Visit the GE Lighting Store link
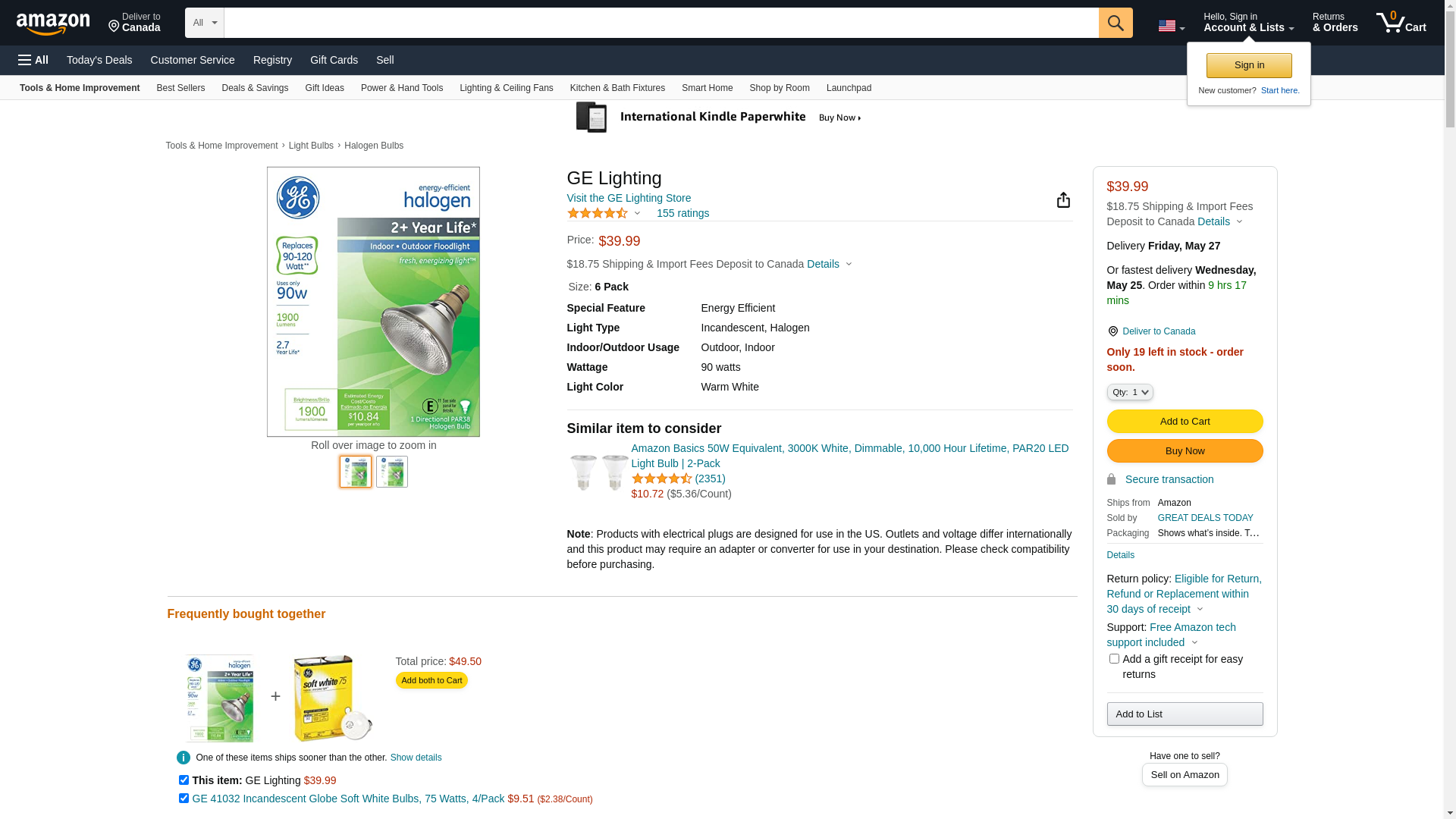Viewport: 1456px width, 819px height. [629, 198]
